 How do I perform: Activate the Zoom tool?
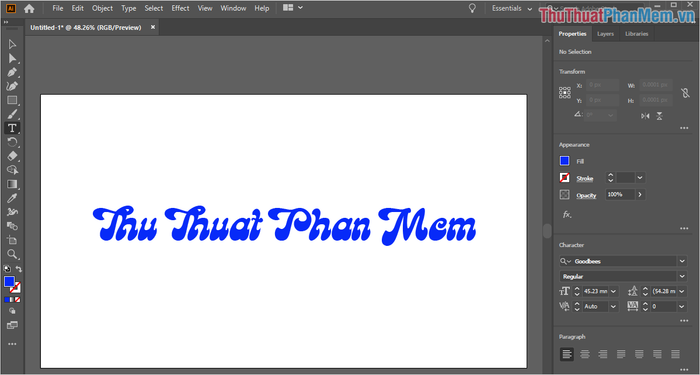(12, 254)
